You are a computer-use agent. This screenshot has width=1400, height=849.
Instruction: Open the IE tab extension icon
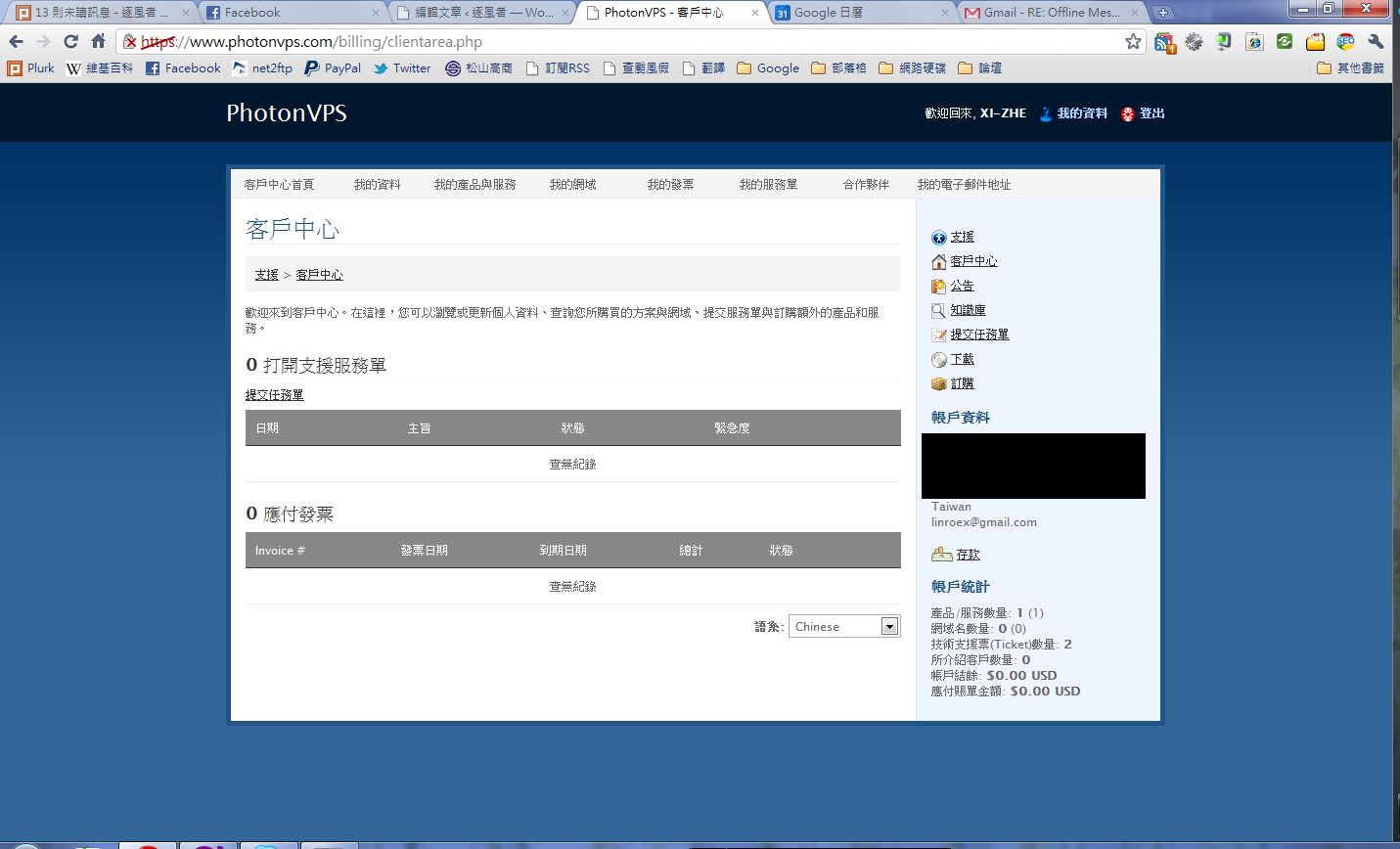click(x=1254, y=42)
